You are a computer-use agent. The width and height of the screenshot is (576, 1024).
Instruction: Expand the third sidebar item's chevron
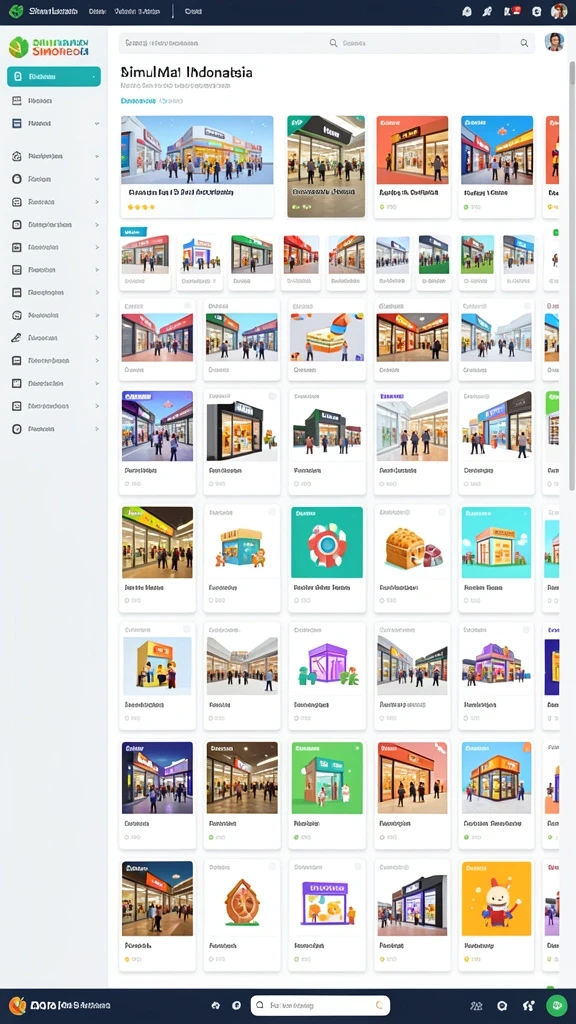click(97, 123)
